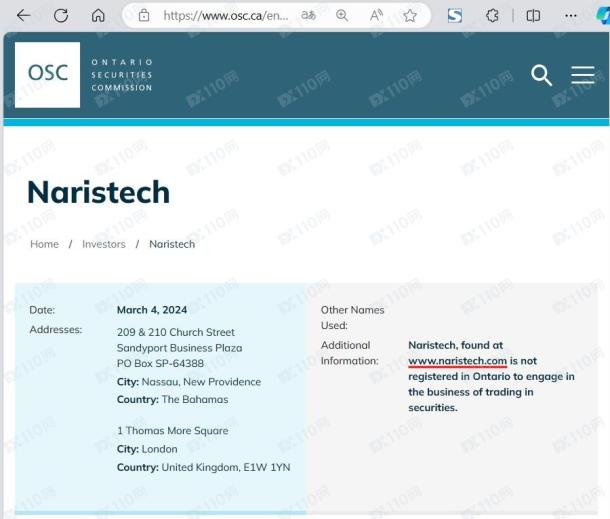
Task: Open the Extensions puzzle icon
Action: 492,16
